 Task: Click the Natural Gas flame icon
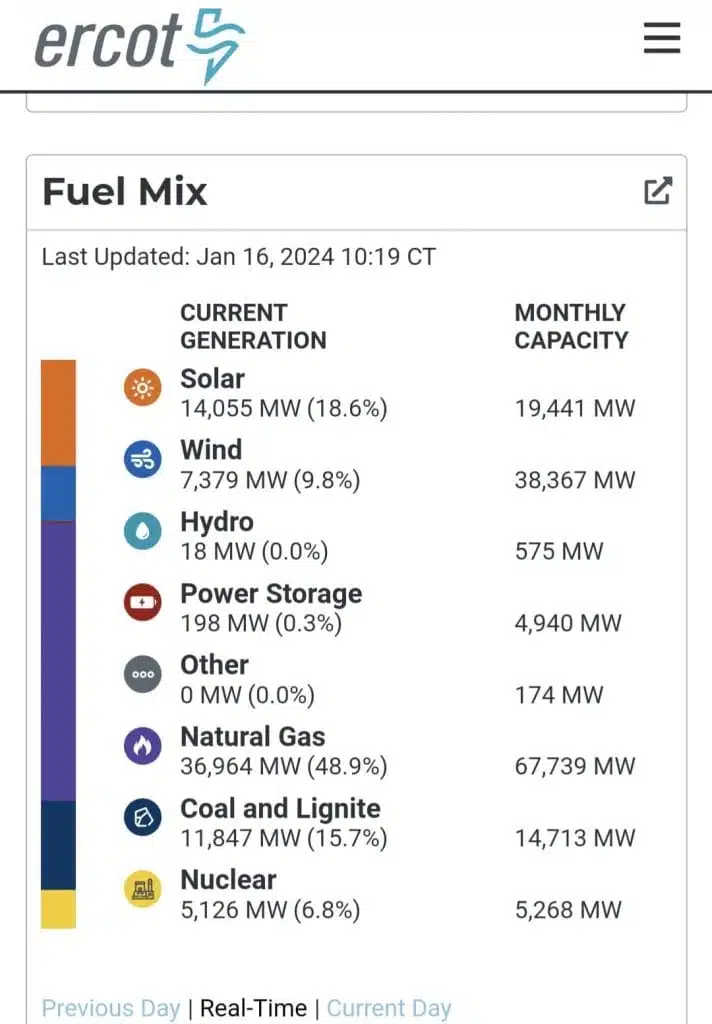point(143,746)
